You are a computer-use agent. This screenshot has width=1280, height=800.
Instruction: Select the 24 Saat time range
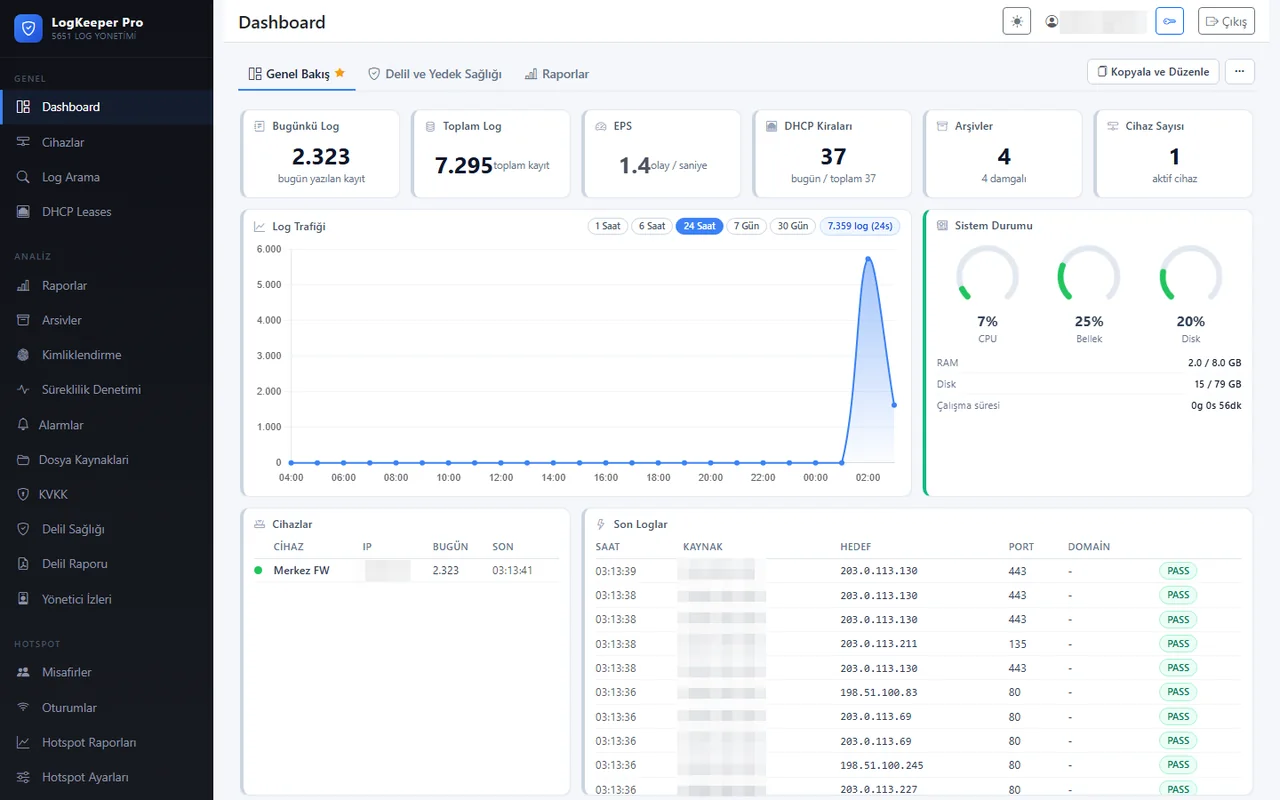699,226
